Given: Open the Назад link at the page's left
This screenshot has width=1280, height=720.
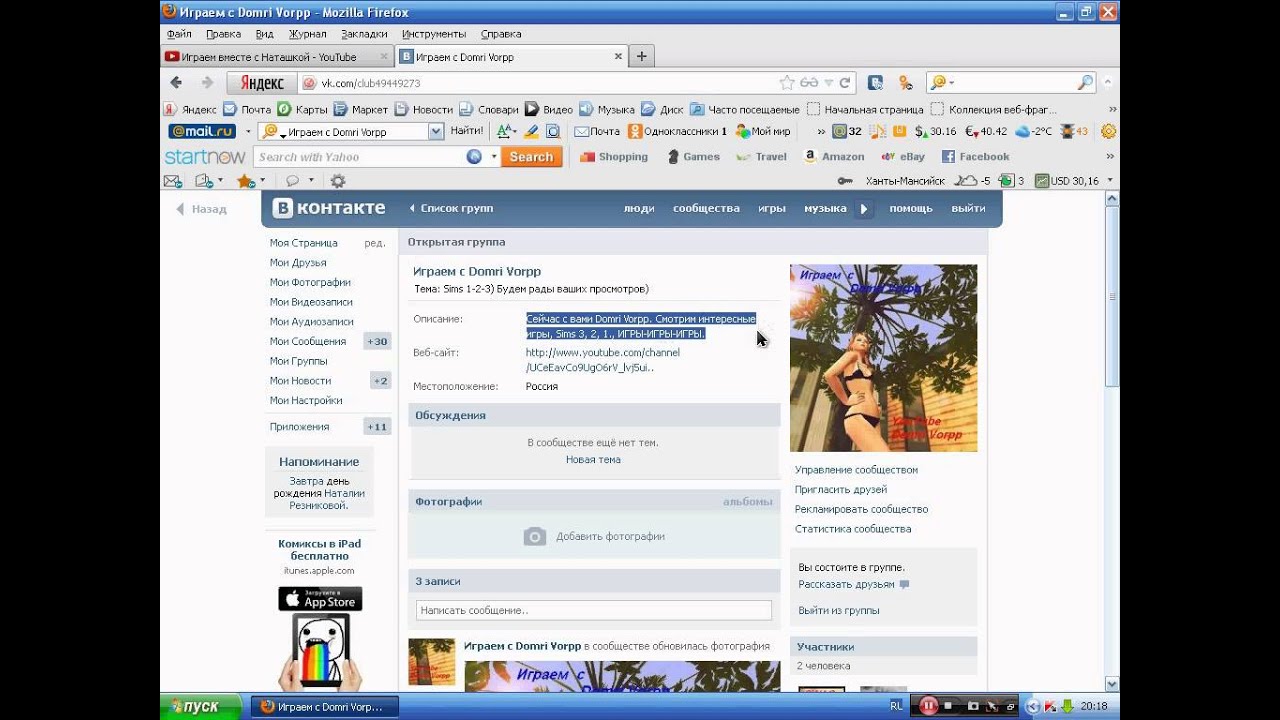Looking at the screenshot, I should click(202, 209).
